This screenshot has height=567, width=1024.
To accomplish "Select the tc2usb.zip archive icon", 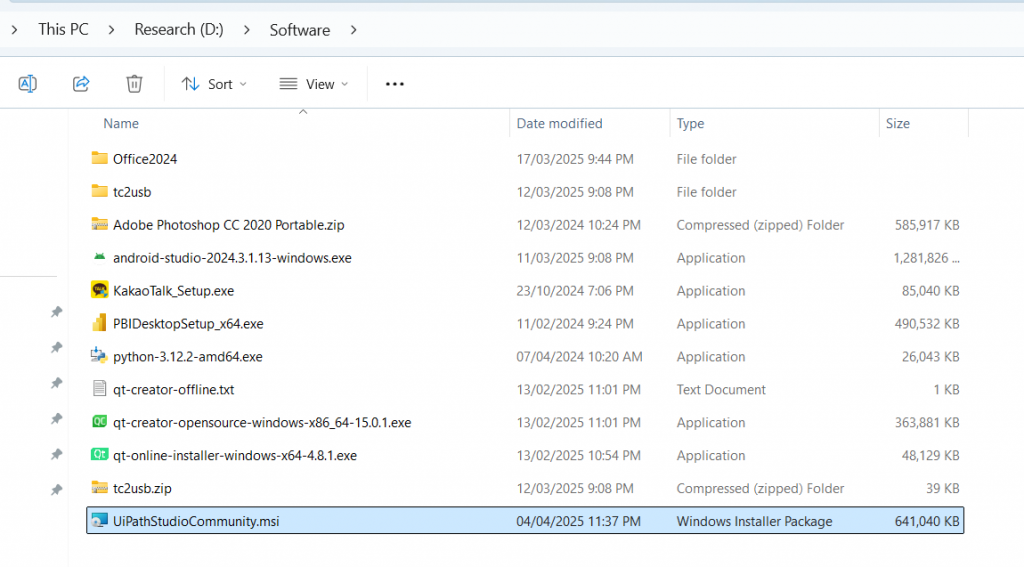I will 99,487.
